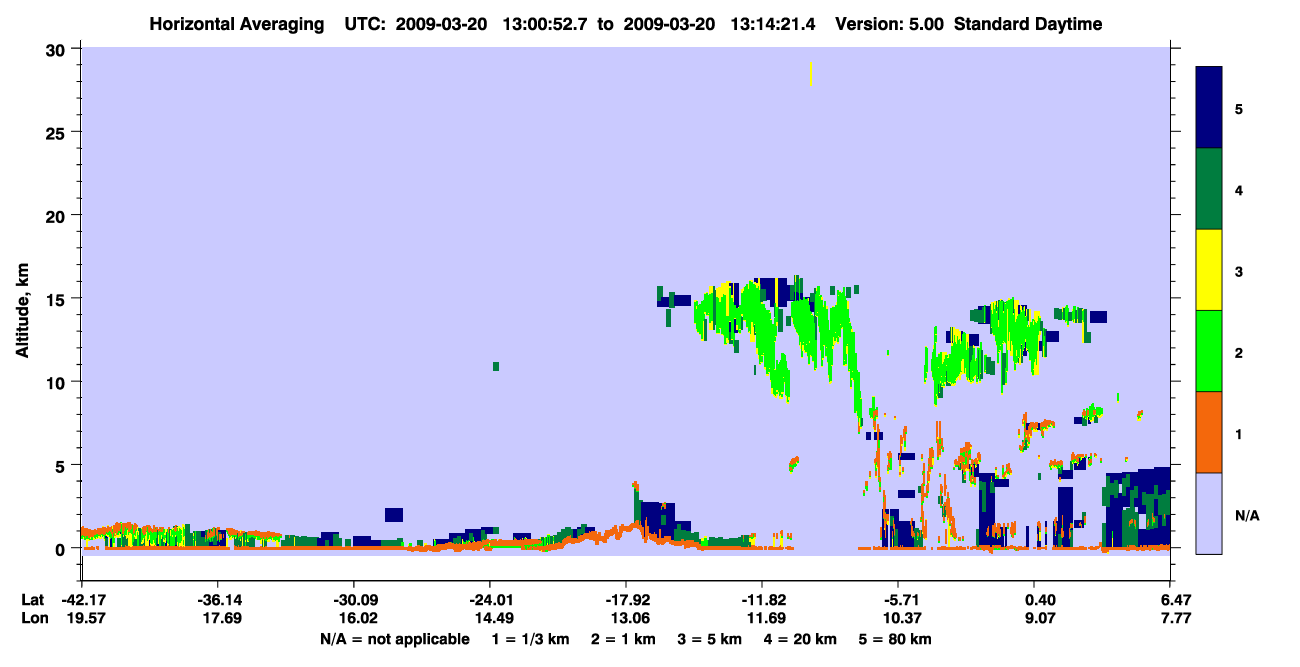1300x667 pixels.
Task: Click the colorbar label N/A
Action: 1246,515
